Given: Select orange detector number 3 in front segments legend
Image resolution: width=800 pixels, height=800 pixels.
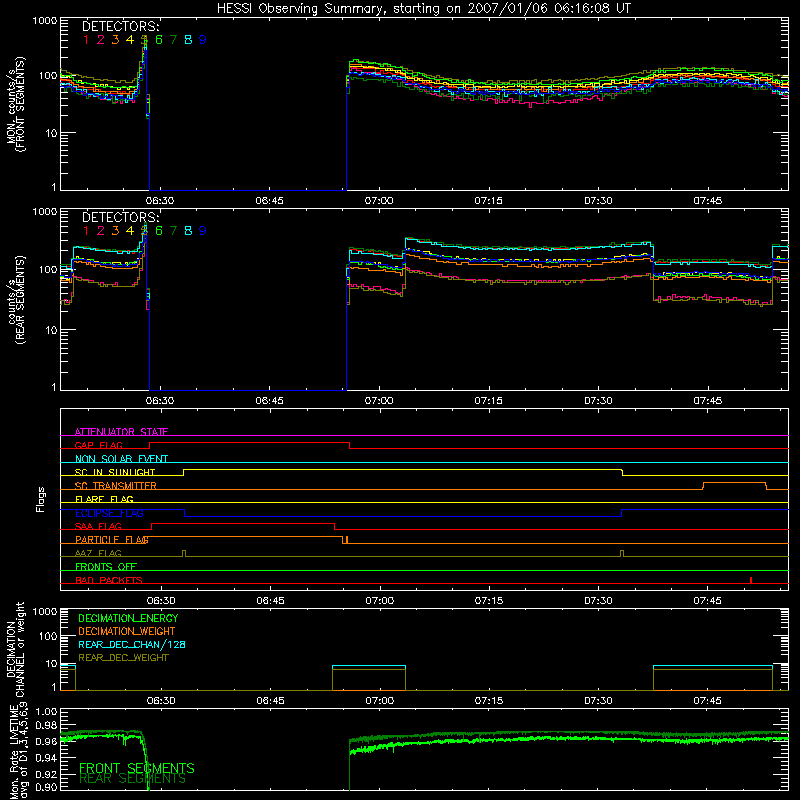Looking at the screenshot, I should coord(115,40).
